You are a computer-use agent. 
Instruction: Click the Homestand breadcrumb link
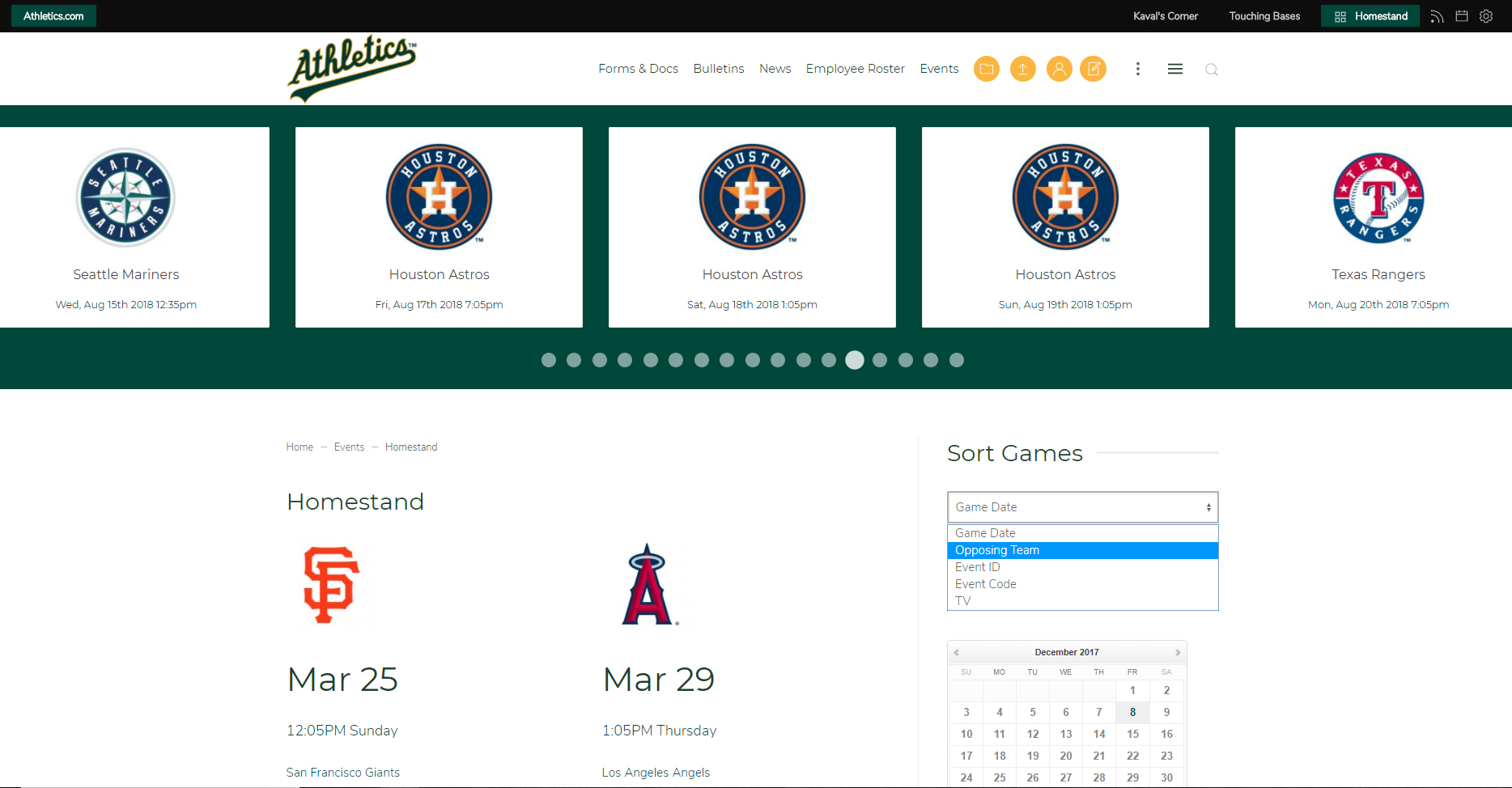411,447
